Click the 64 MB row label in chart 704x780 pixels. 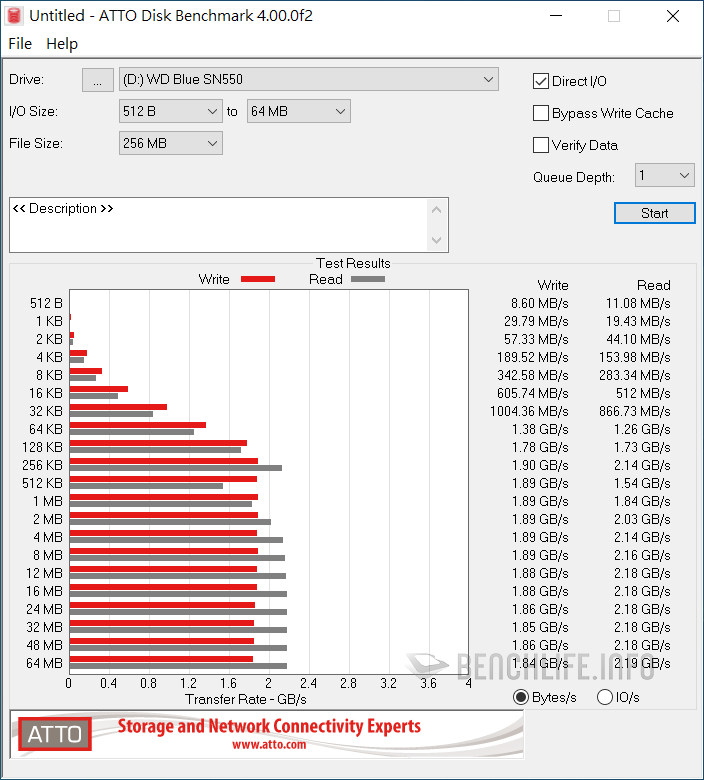[44, 663]
